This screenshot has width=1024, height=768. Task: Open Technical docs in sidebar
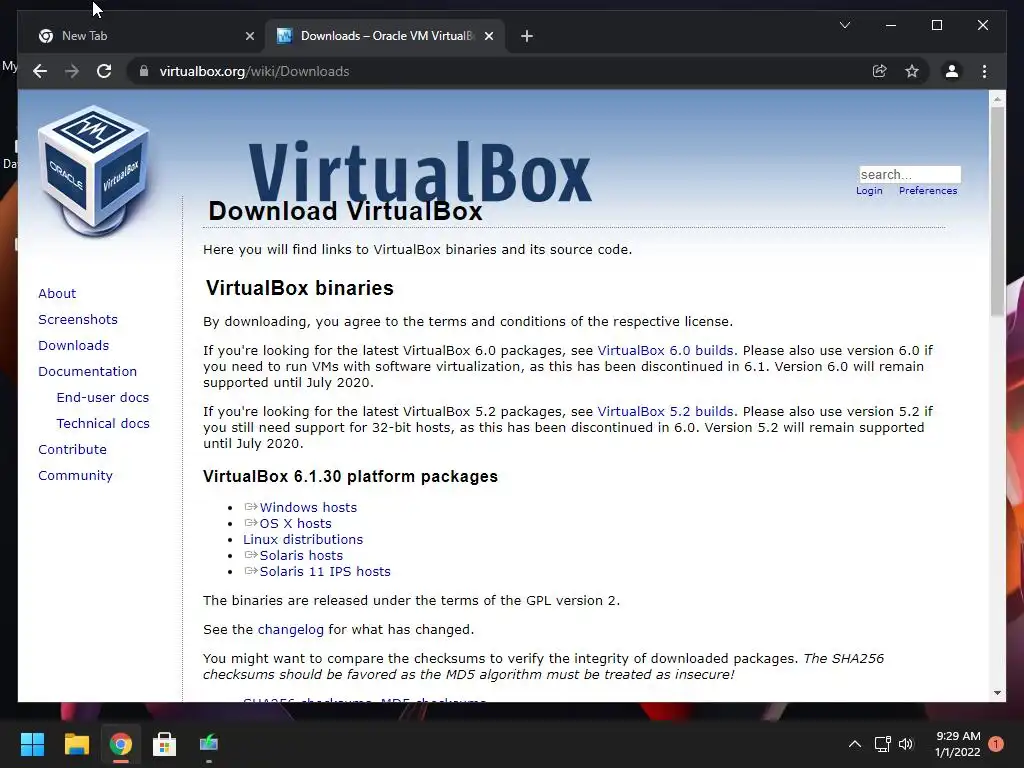click(103, 424)
